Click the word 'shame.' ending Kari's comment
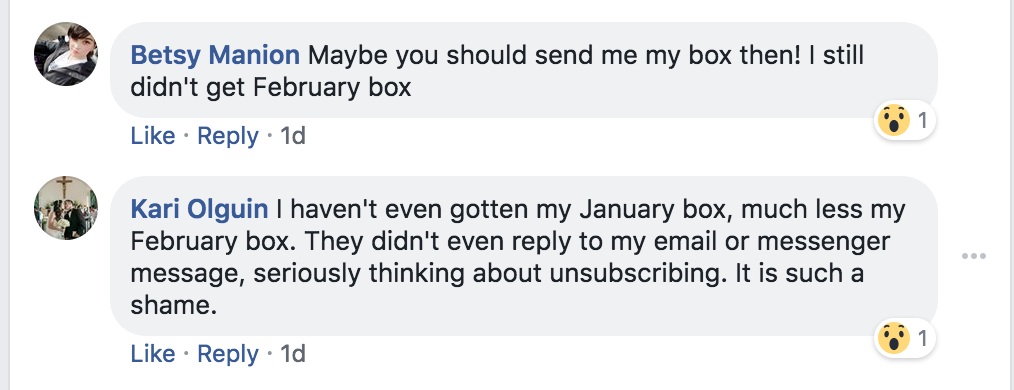 (x=173, y=305)
